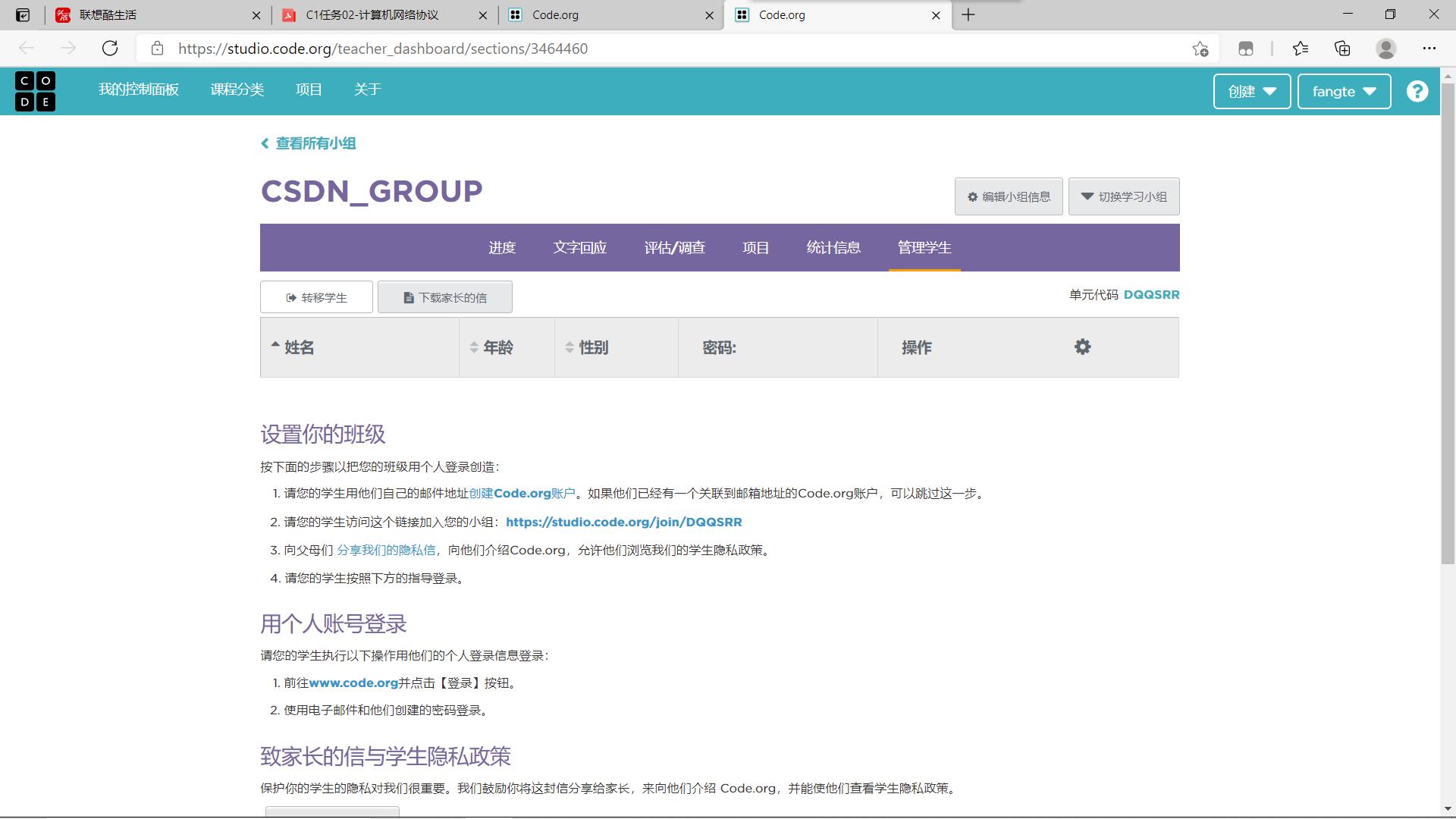This screenshot has width=1456, height=819.
Task: Open 我的控制面板 in top navigation
Action: (x=139, y=89)
